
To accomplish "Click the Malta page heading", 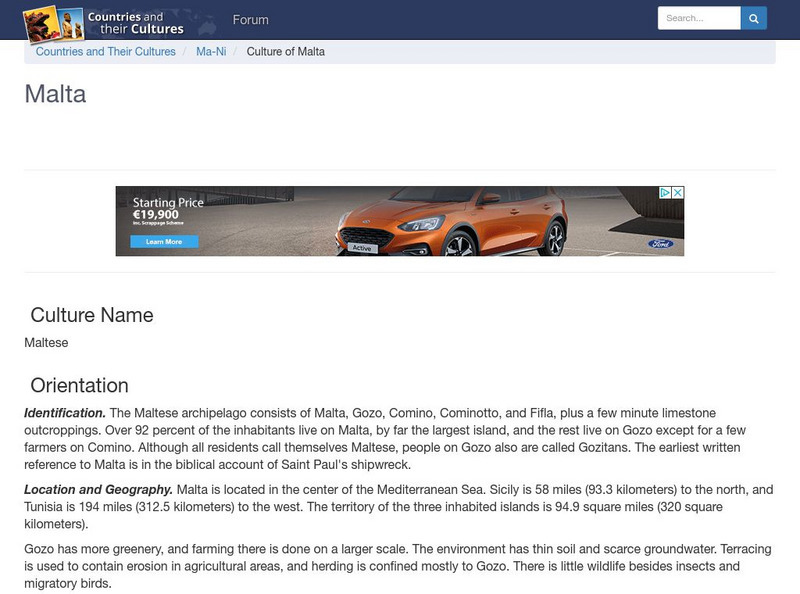I will tap(55, 94).
